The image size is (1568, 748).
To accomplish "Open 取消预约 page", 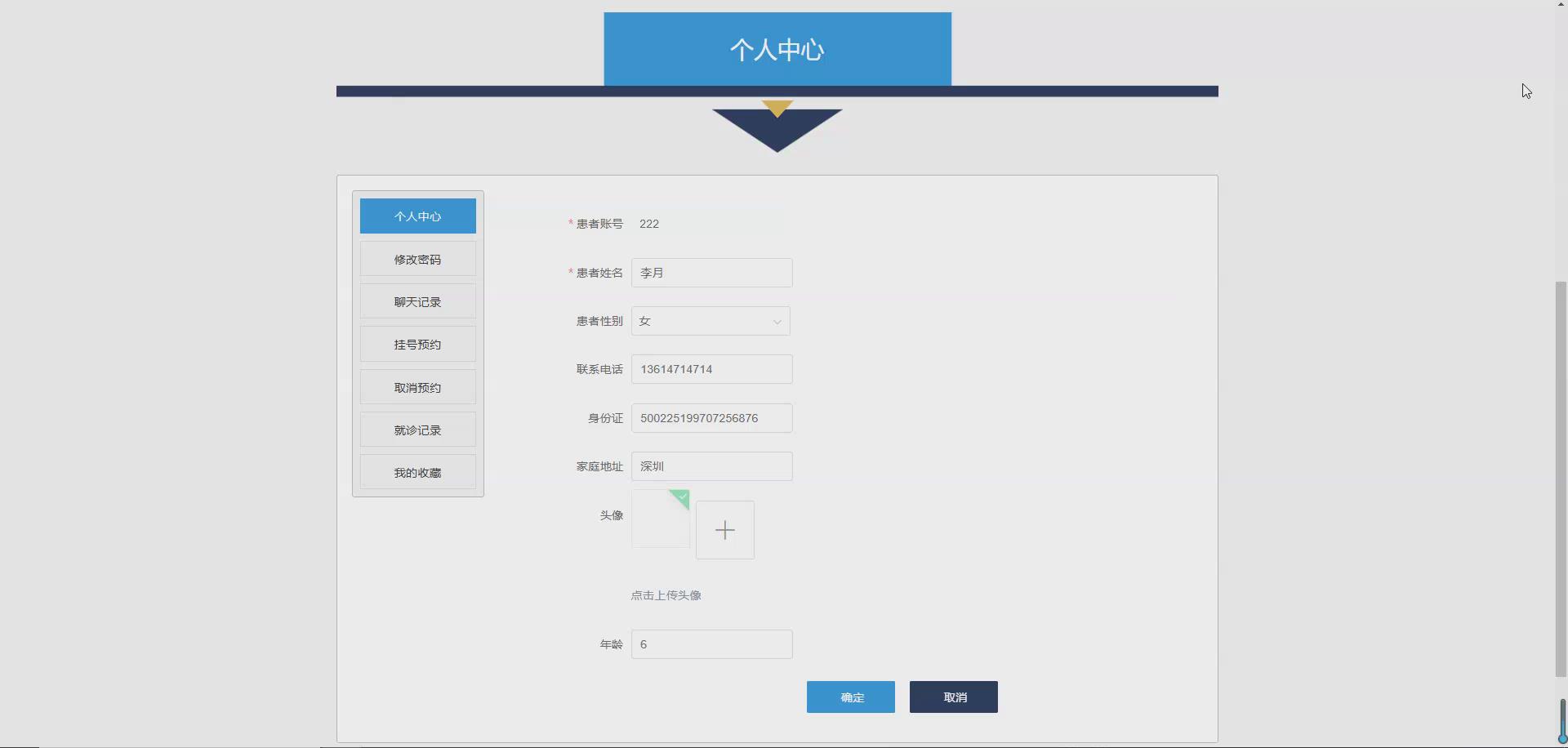I will 417,386.
